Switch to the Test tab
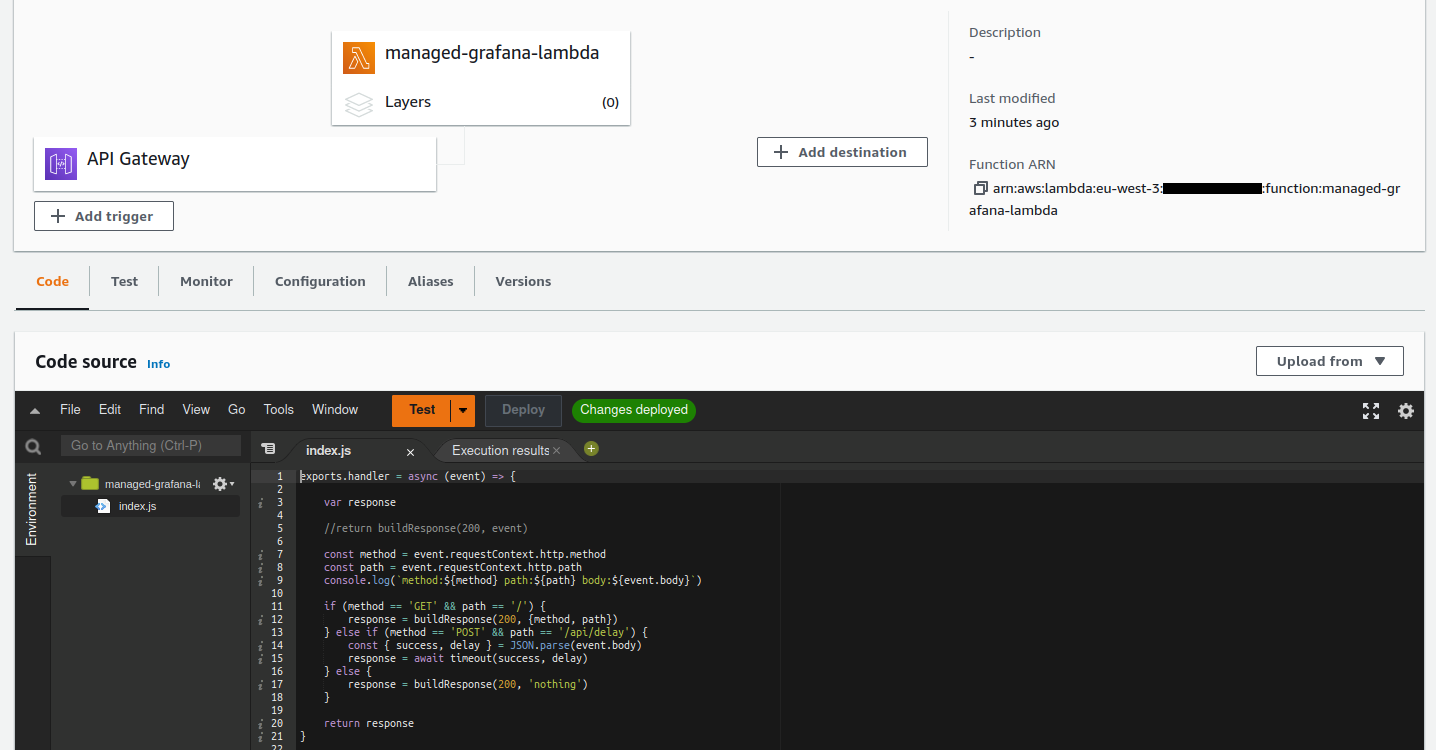This screenshot has width=1436, height=750. coord(125,282)
